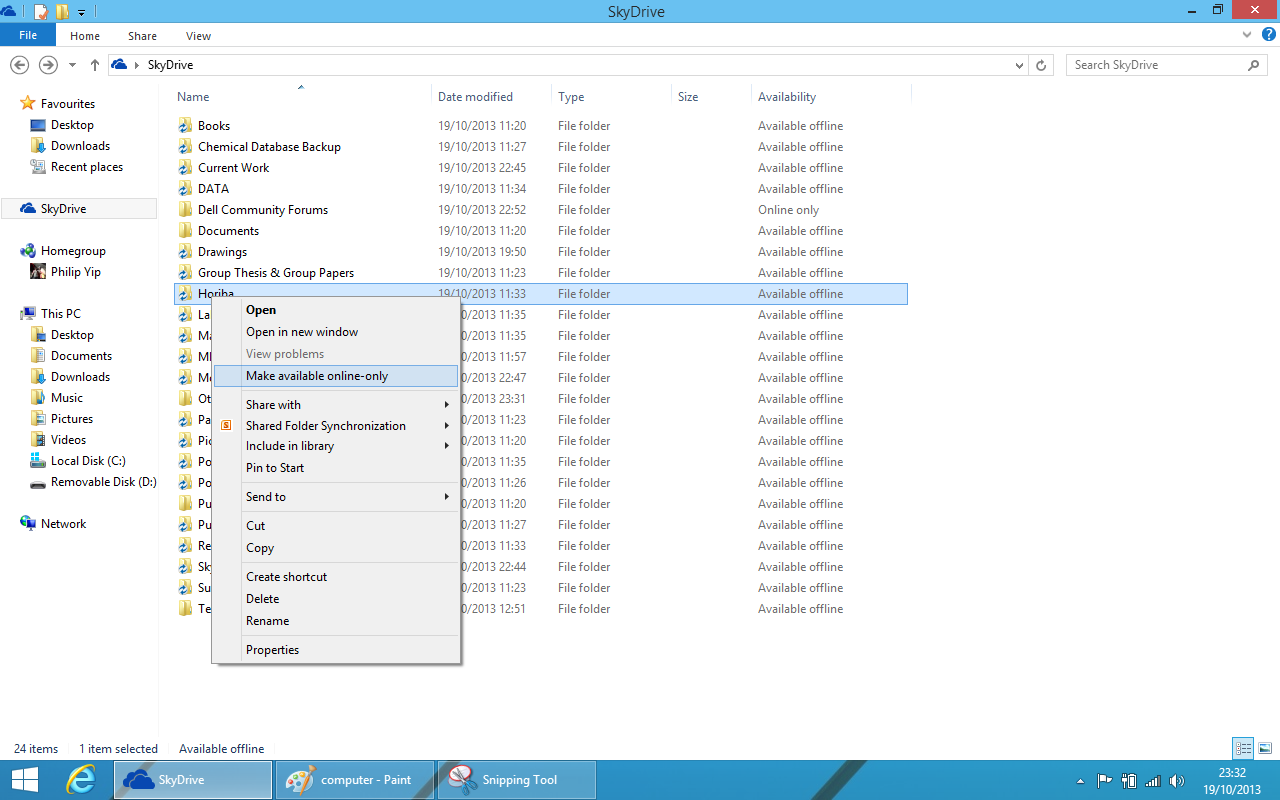
Task: Switch to Snipping Tool on taskbar
Action: point(516,780)
